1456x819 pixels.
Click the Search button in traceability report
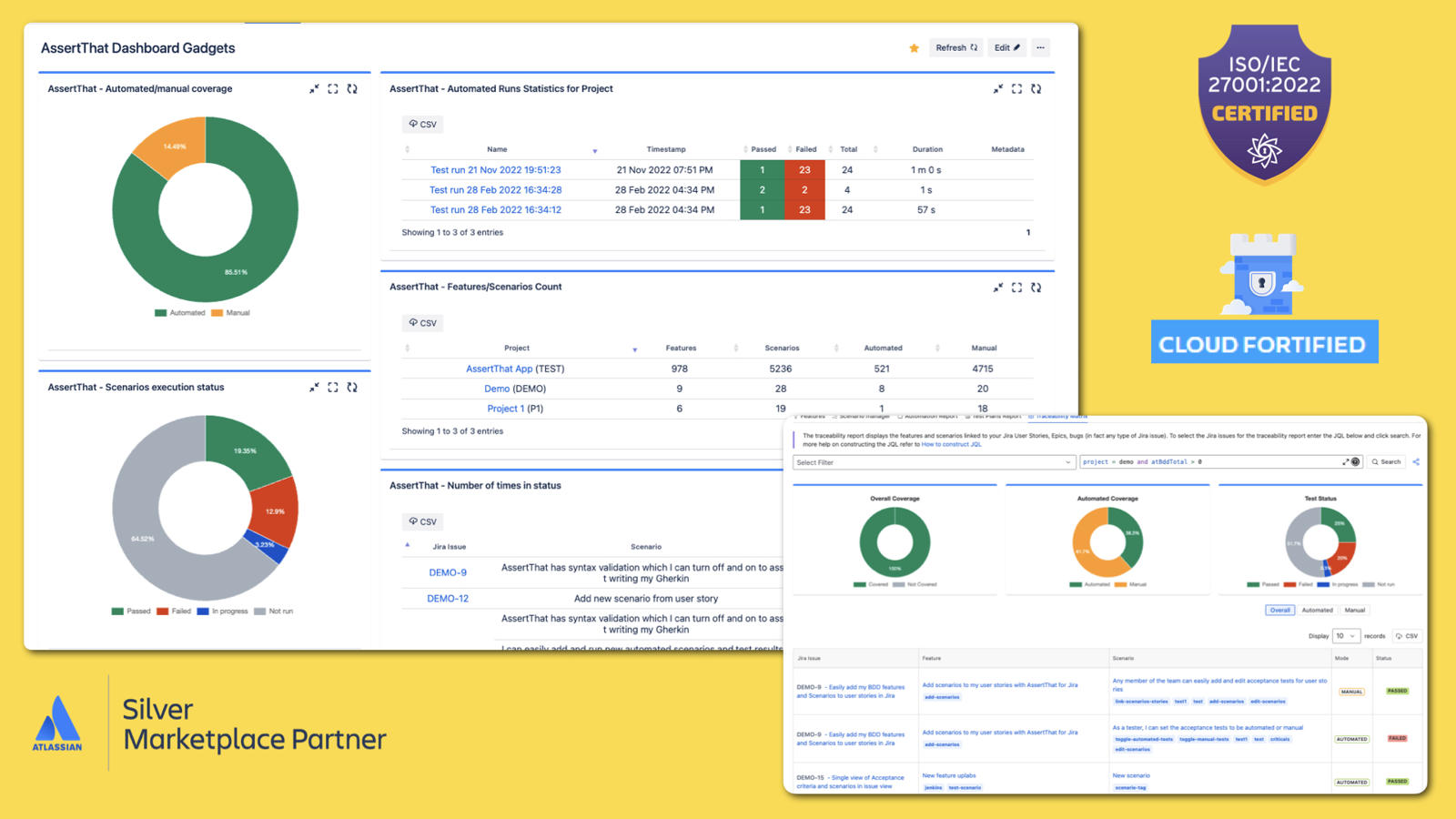1386,462
